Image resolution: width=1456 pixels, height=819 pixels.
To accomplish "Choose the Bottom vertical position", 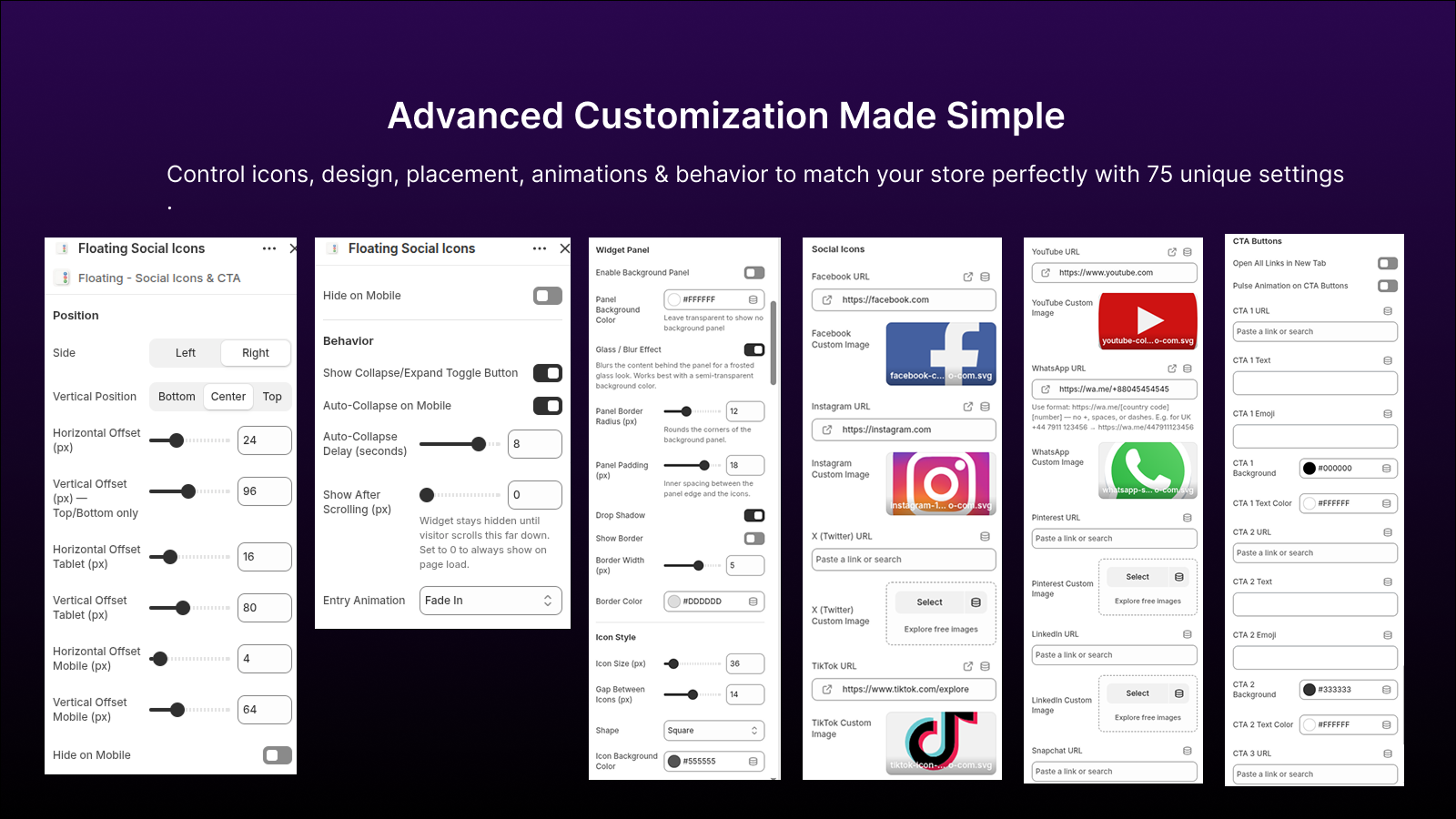I will click(x=177, y=397).
